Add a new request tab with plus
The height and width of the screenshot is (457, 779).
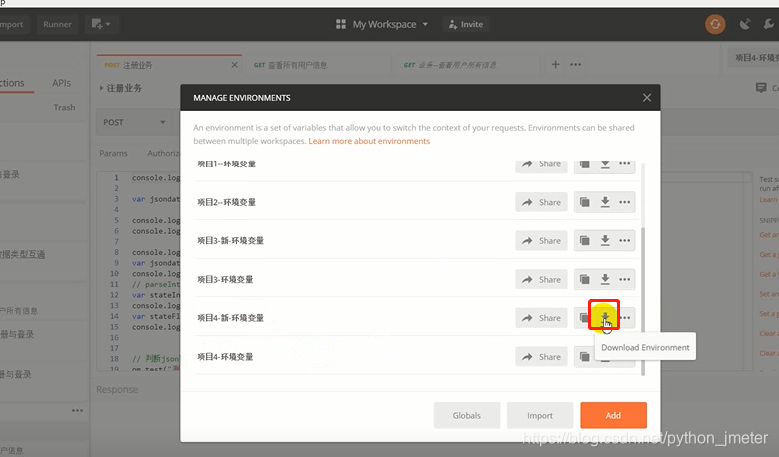555,65
